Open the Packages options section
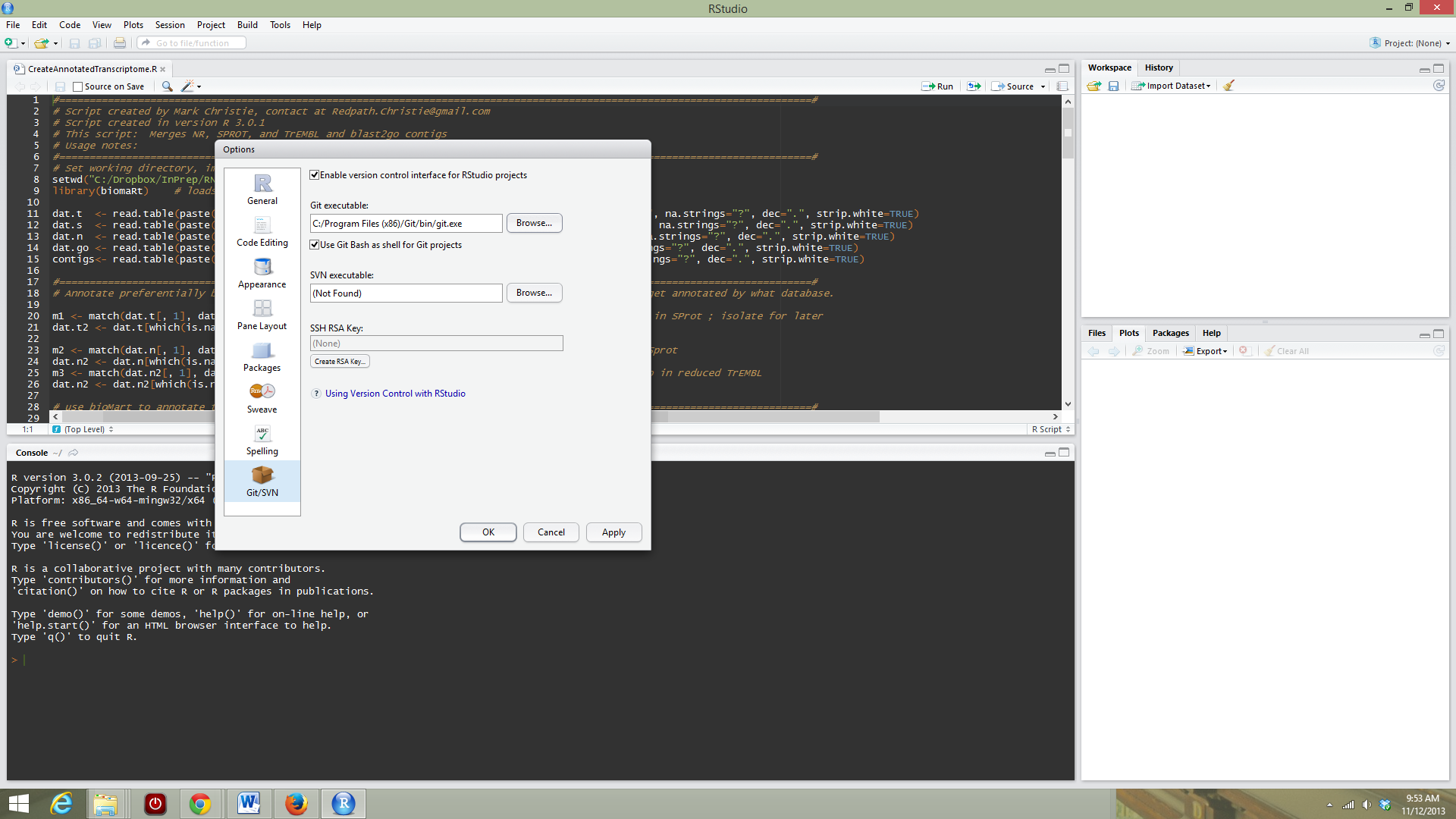Image resolution: width=1456 pixels, height=819 pixels. pos(262,356)
